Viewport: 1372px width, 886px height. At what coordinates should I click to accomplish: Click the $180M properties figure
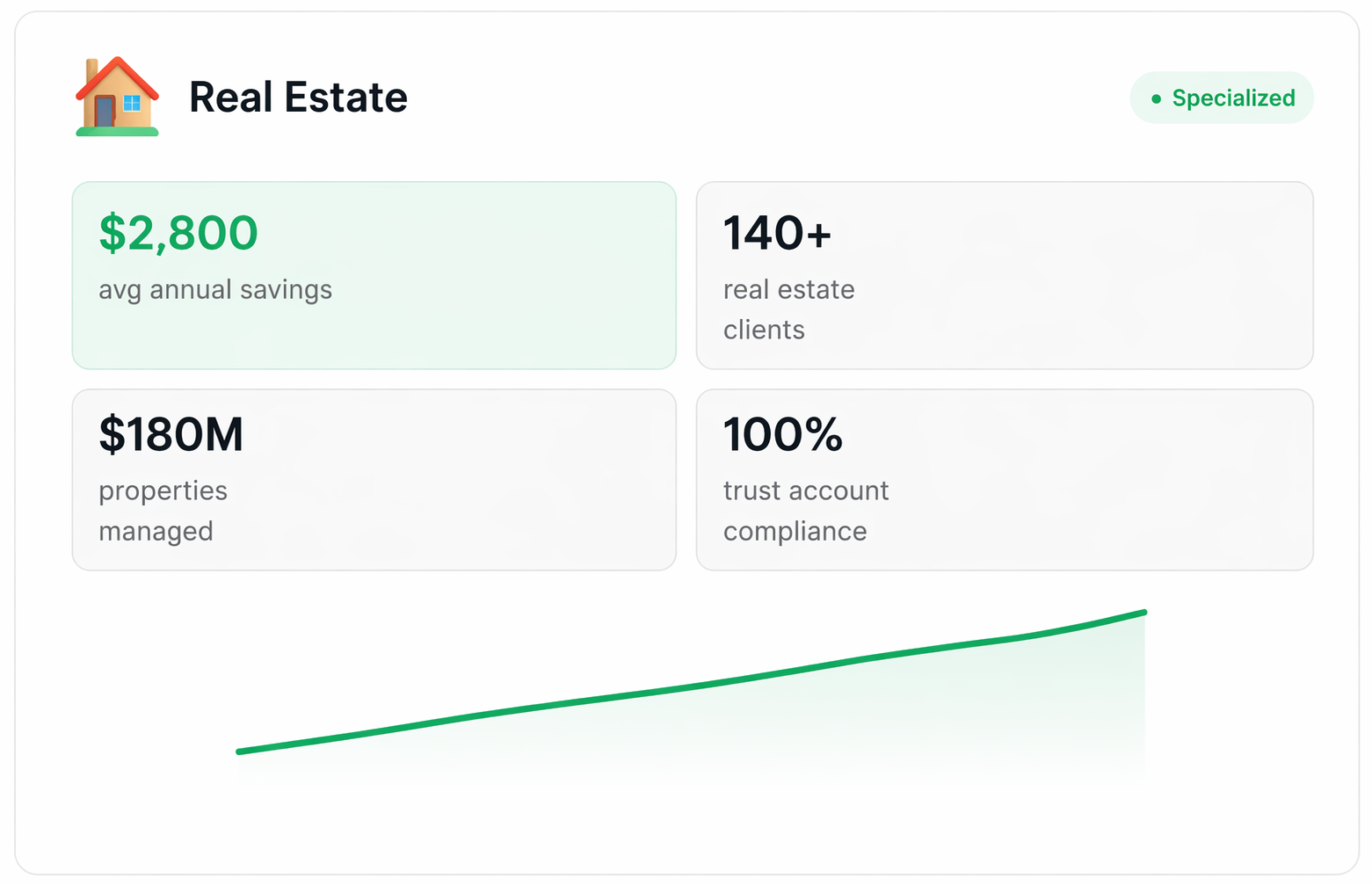coord(171,434)
